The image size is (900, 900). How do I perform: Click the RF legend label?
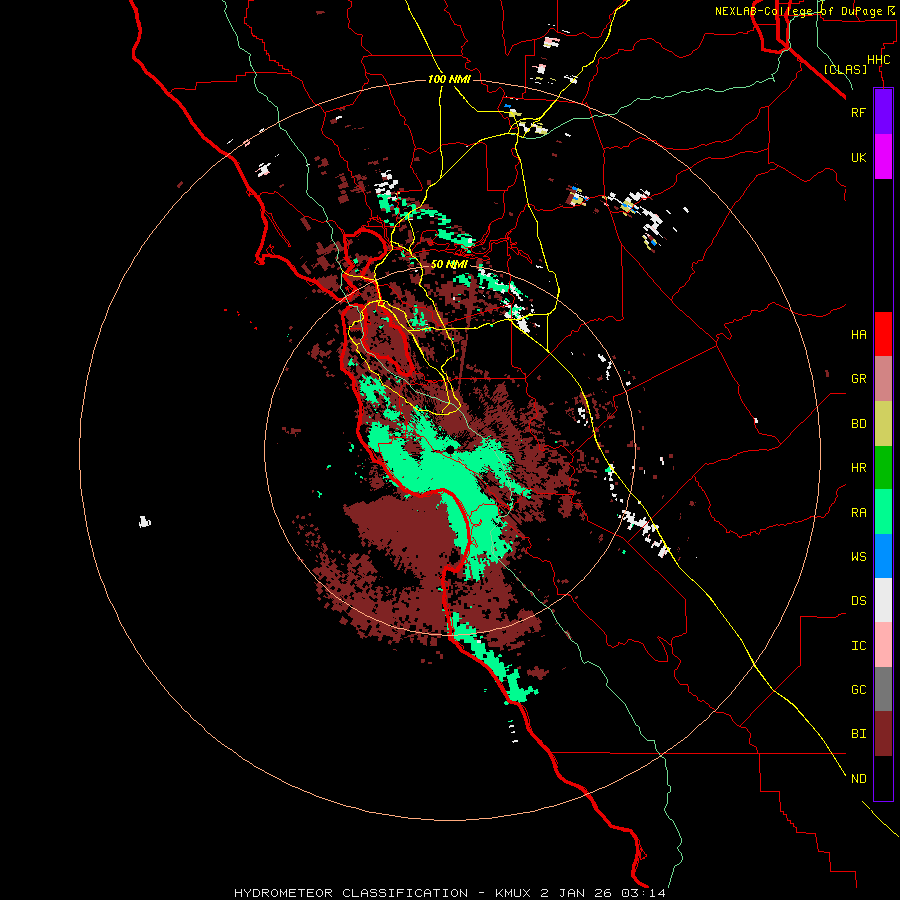click(x=858, y=112)
